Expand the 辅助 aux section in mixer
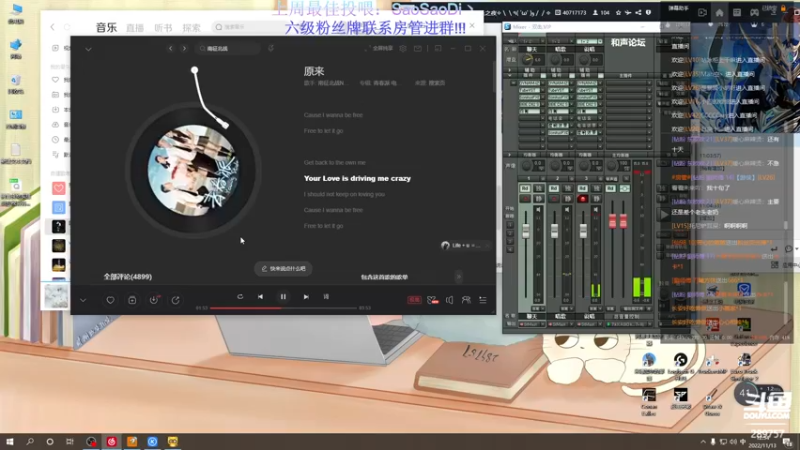The width and height of the screenshot is (800, 450). [x=510, y=69]
